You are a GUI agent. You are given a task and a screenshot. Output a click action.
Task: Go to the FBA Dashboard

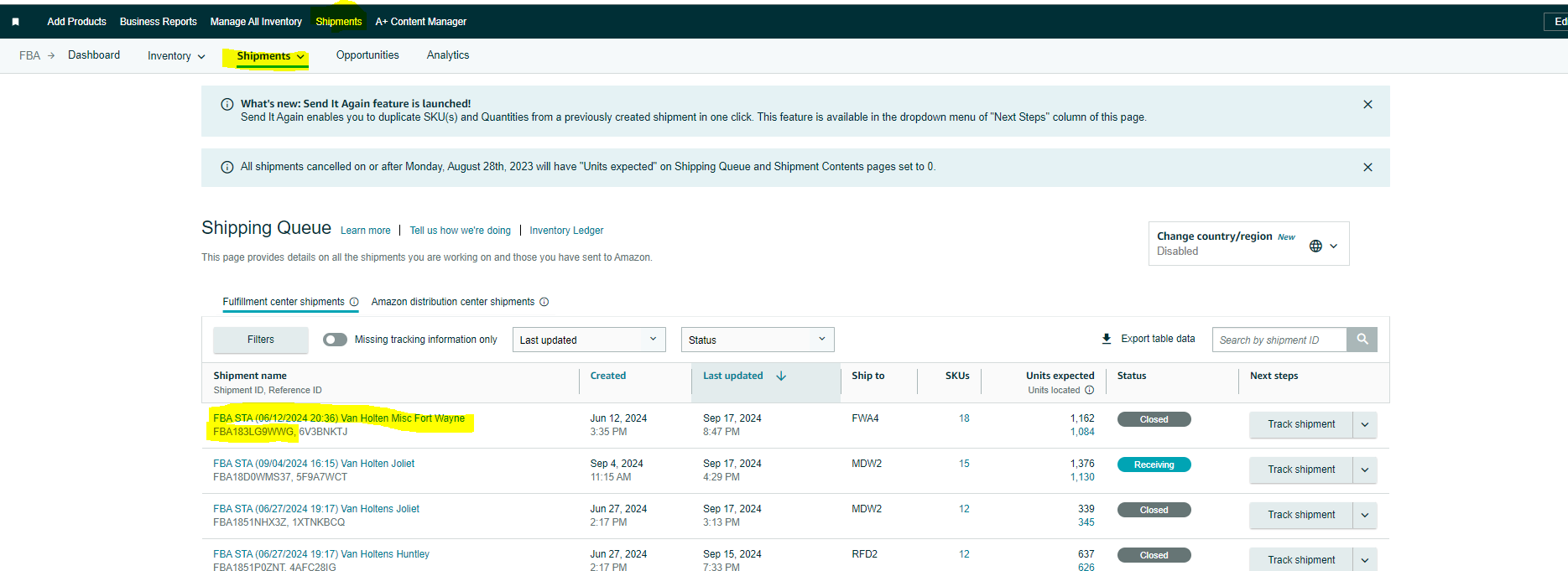[94, 55]
